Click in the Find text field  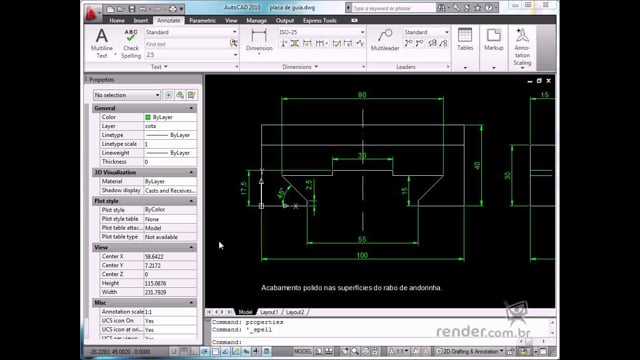click(187, 44)
